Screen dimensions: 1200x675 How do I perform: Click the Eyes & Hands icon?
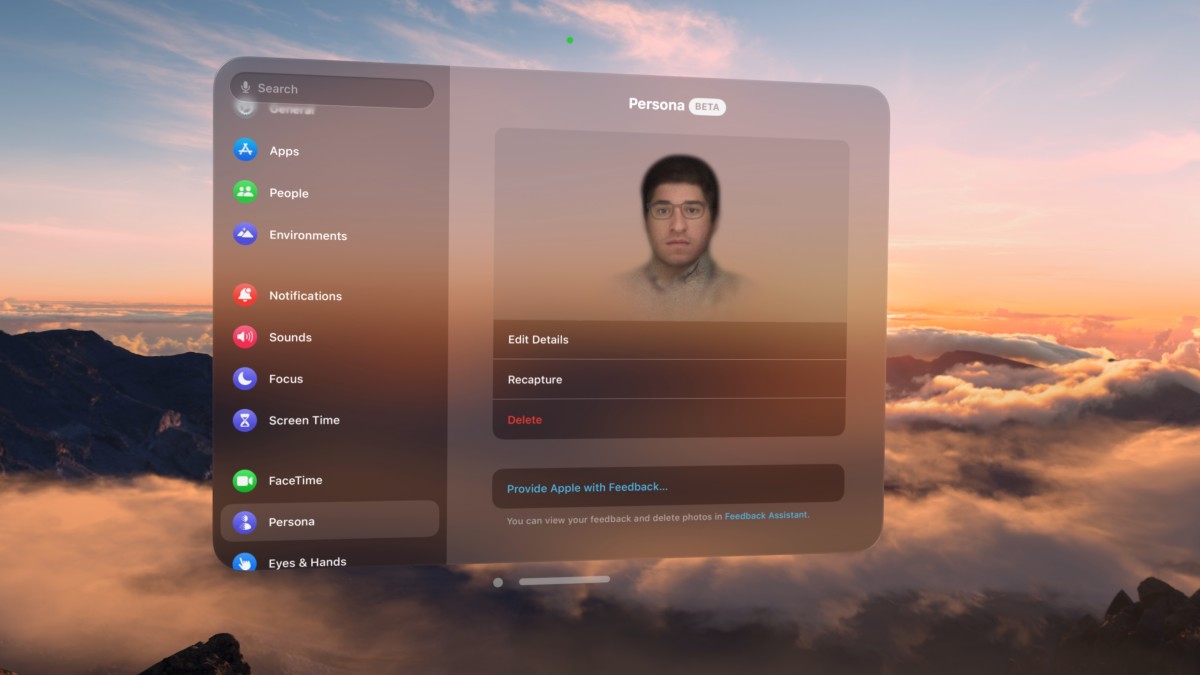[245, 562]
